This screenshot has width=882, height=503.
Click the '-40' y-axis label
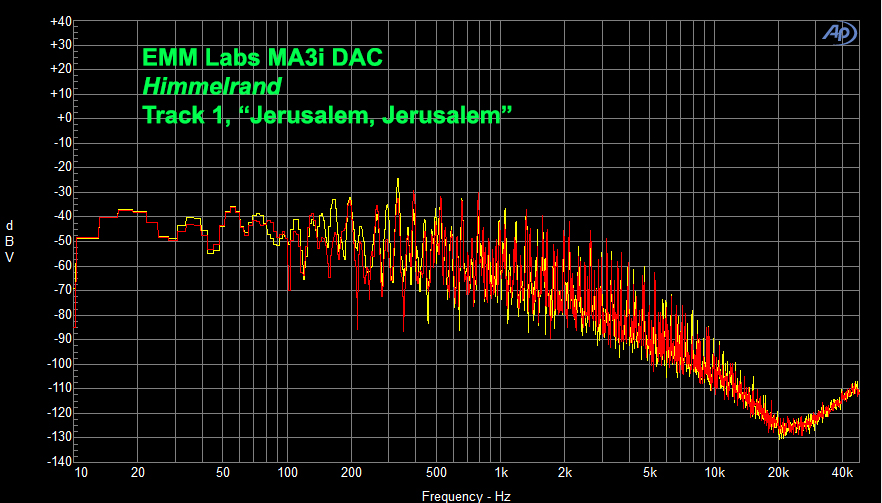tap(62, 215)
